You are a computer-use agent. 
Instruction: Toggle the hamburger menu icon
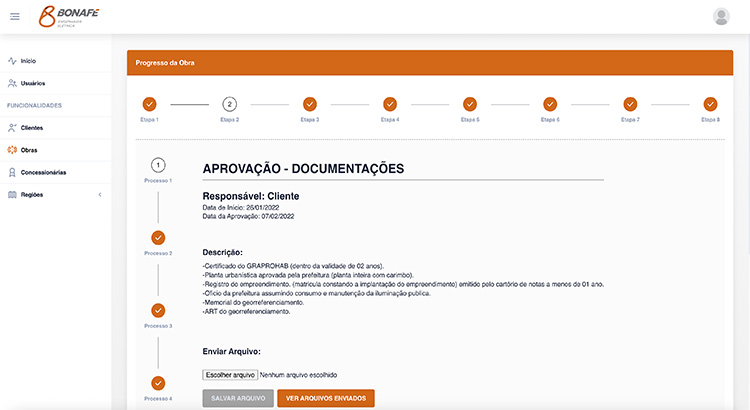15,17
